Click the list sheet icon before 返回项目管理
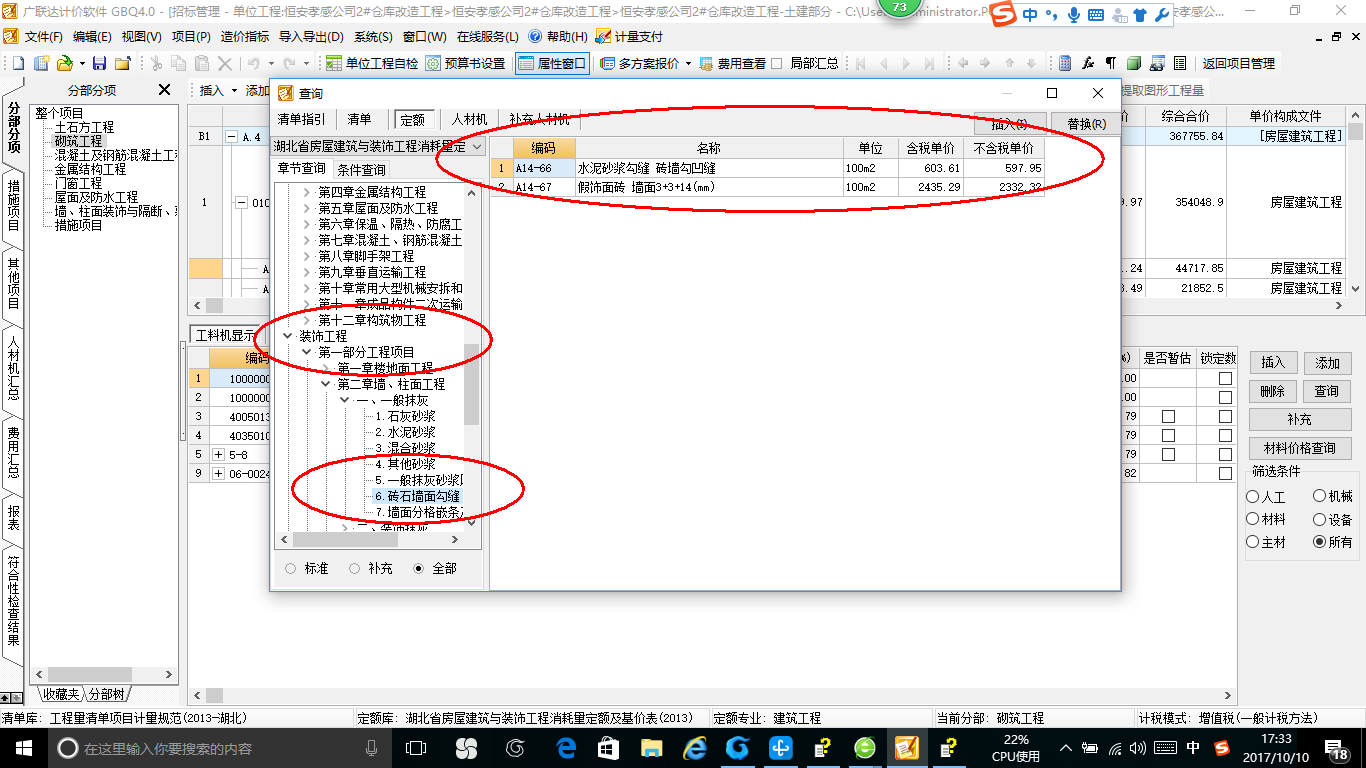1366x768 pixels. click(1180, 63)
